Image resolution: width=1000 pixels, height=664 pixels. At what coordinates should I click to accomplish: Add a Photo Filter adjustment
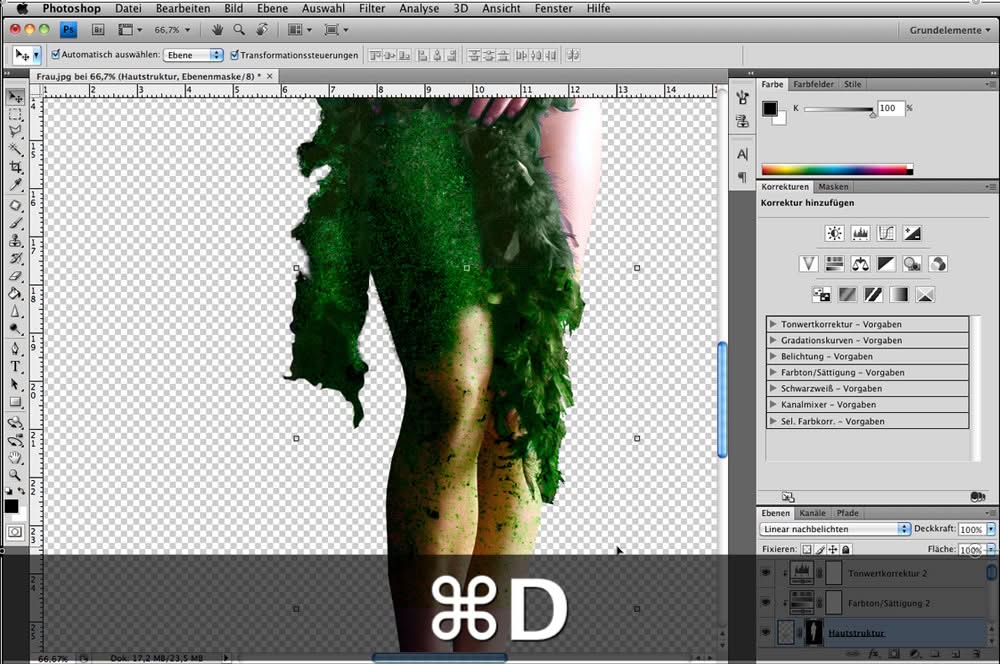912,263
